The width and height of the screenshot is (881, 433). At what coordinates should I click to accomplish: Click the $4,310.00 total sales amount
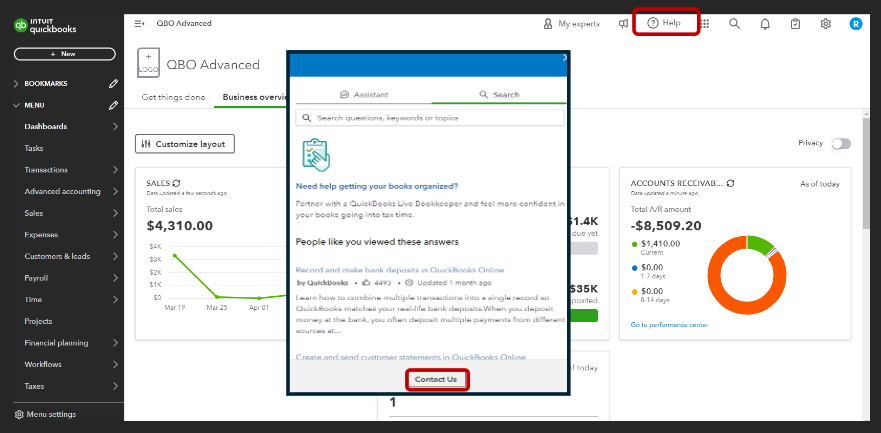(180, 226)
